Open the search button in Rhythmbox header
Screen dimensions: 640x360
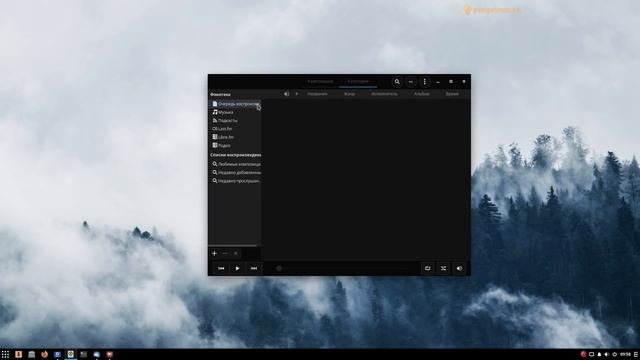397,82
